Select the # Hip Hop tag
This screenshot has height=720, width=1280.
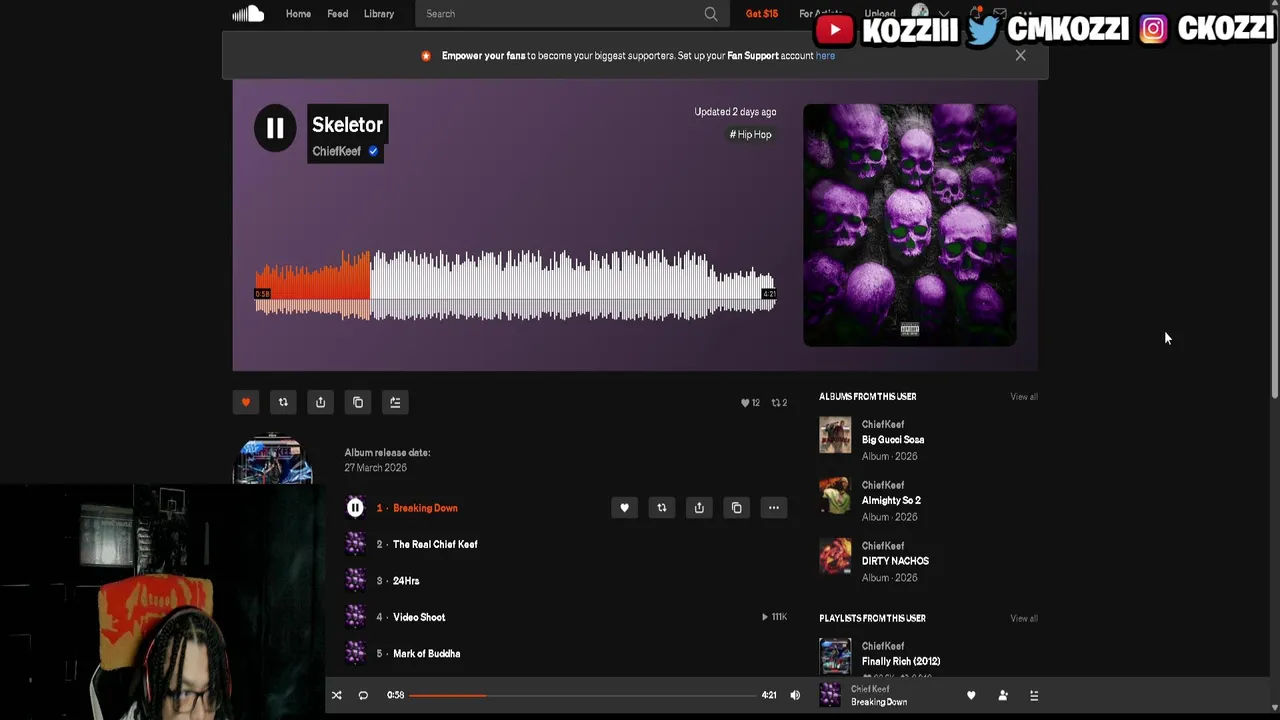point(750,134)
